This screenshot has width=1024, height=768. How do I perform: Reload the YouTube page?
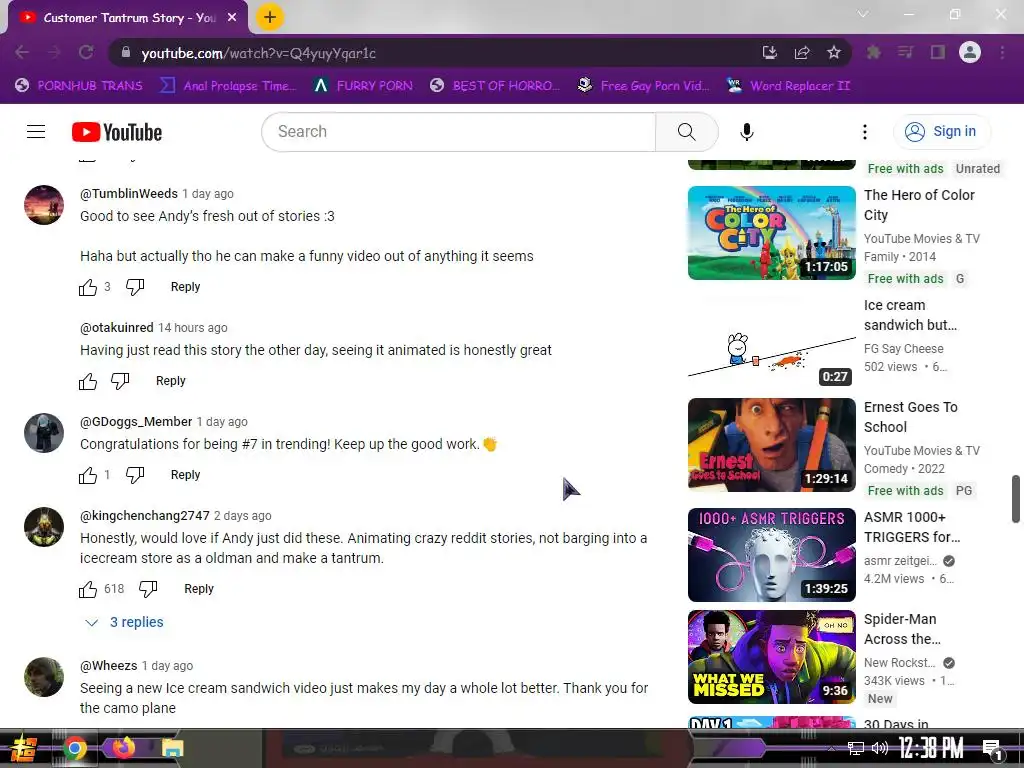(86, 52)
